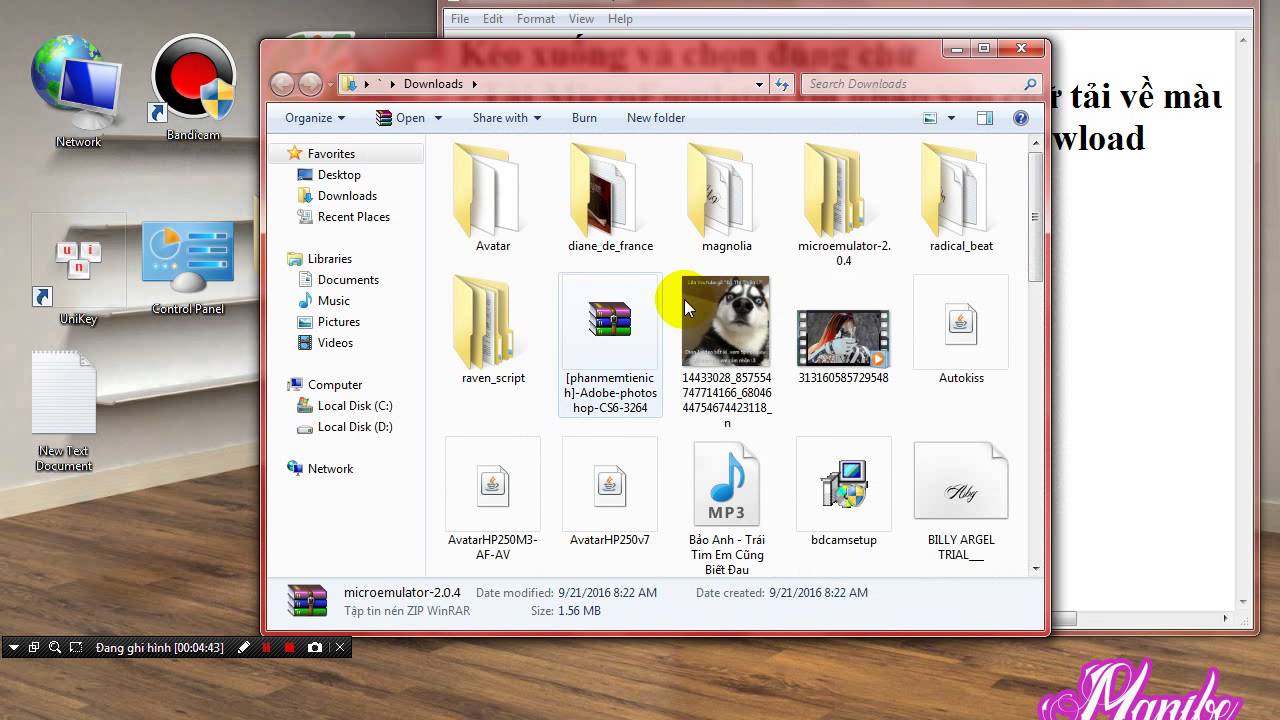The height and width of the screenshot is (720, 1280).
Task: Refresh the Downloads folder view
Action: tap(782, 84)
